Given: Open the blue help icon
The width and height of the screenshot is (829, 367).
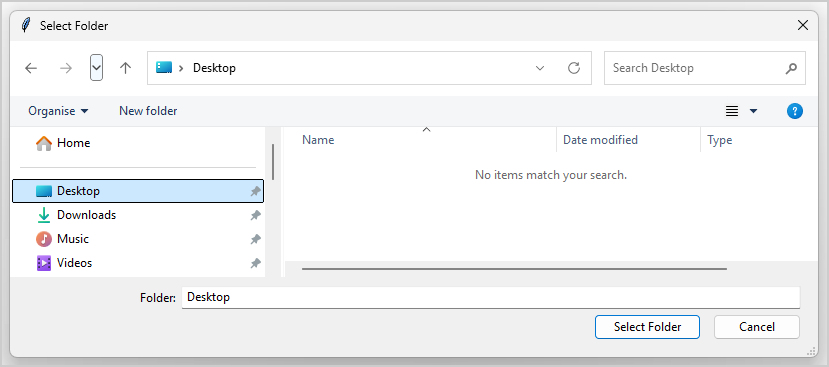Looking at the screenshot, I should (x=795, y=111).
